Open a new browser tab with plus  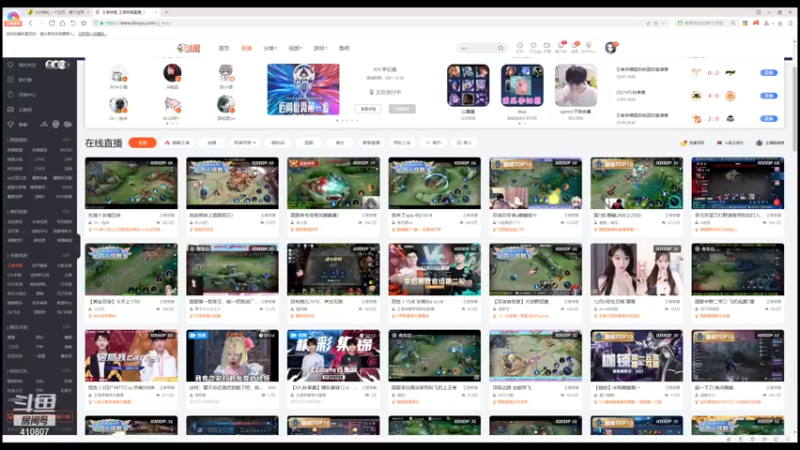(x=166, y=12)
